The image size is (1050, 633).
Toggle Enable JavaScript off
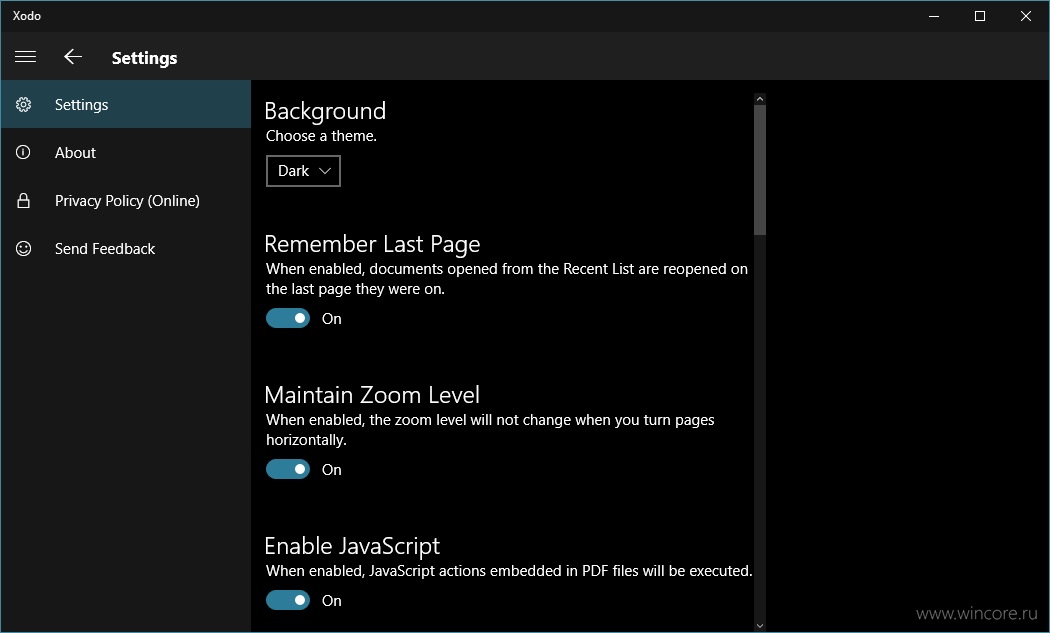coord(288,600)
